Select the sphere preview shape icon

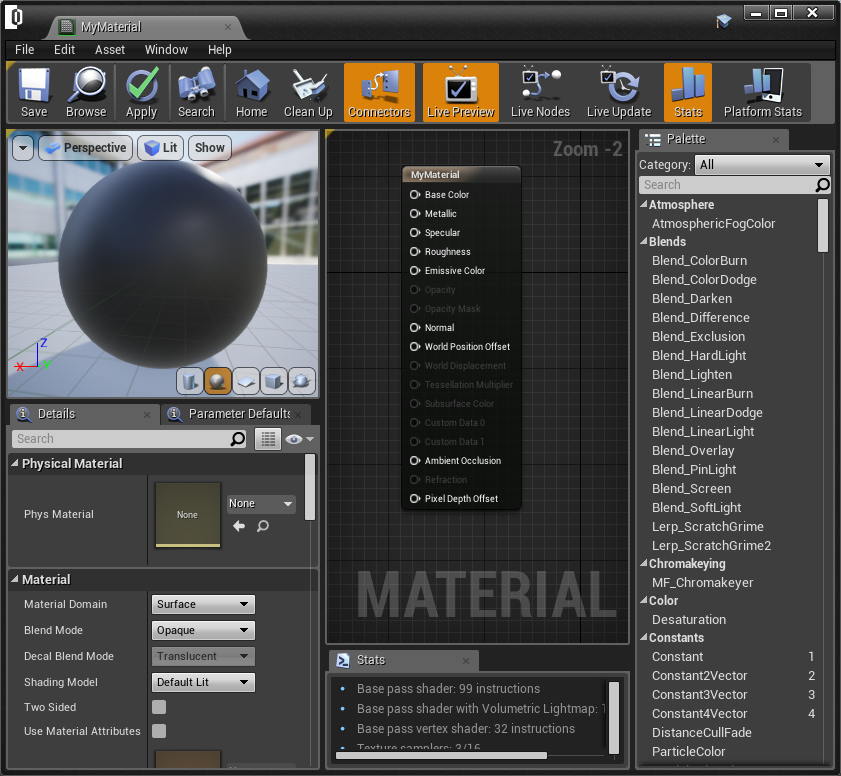click(218, 381)
